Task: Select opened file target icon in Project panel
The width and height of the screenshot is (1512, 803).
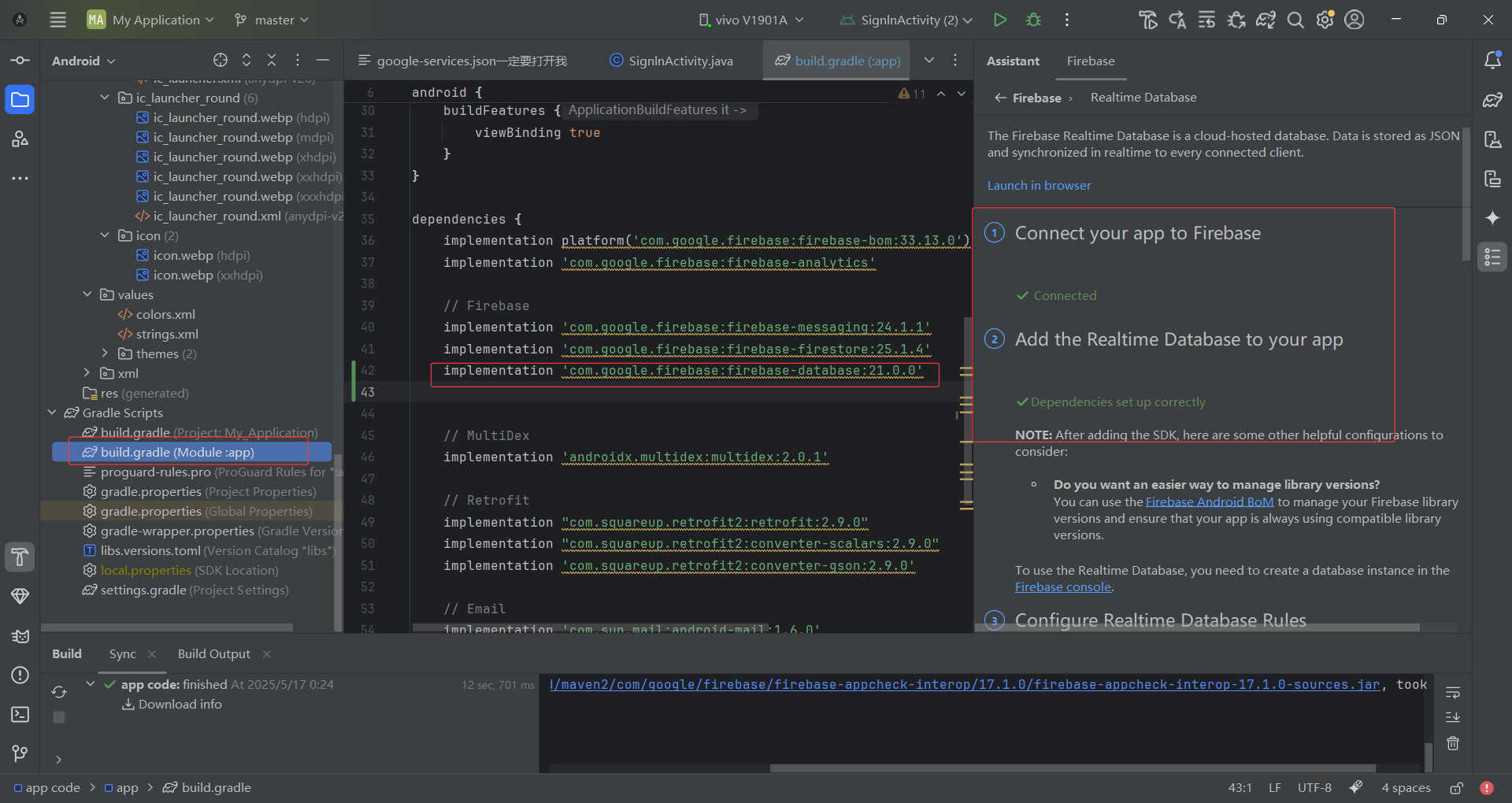Action: (x=220, y=60)
